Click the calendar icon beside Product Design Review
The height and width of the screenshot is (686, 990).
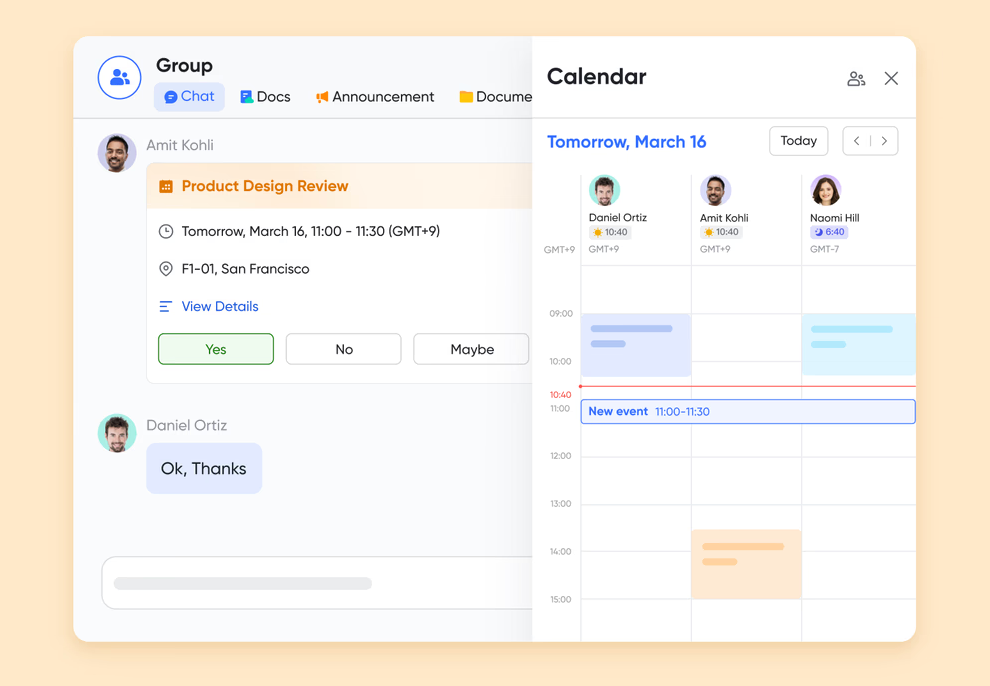click(x=166, y=186)
